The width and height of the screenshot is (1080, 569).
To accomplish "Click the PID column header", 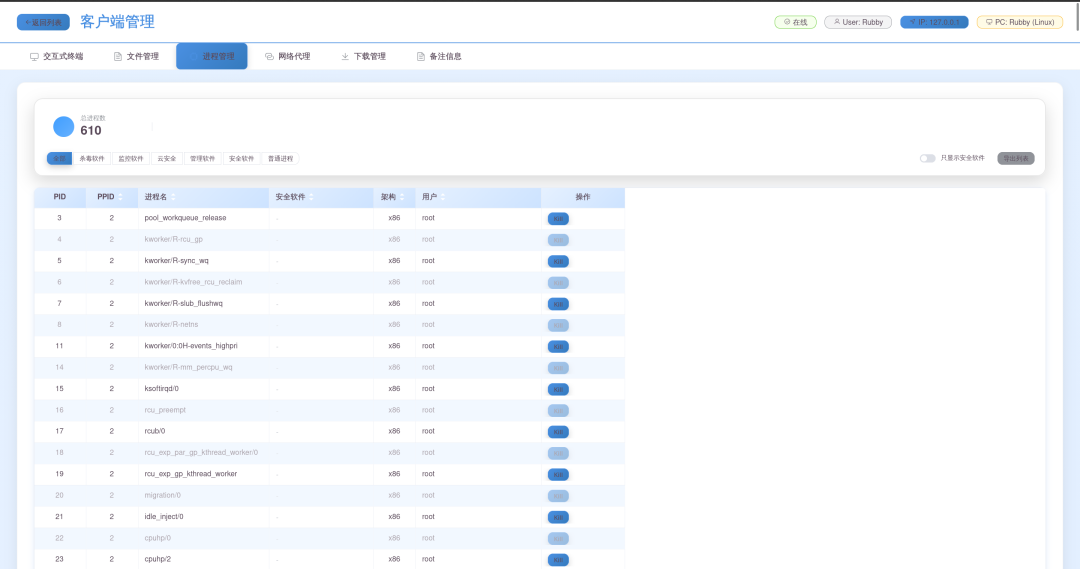I will click(60, 197).
